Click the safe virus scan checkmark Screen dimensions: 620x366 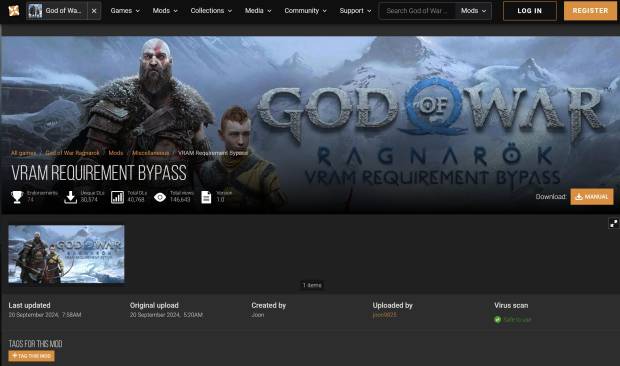pos(497,319)
